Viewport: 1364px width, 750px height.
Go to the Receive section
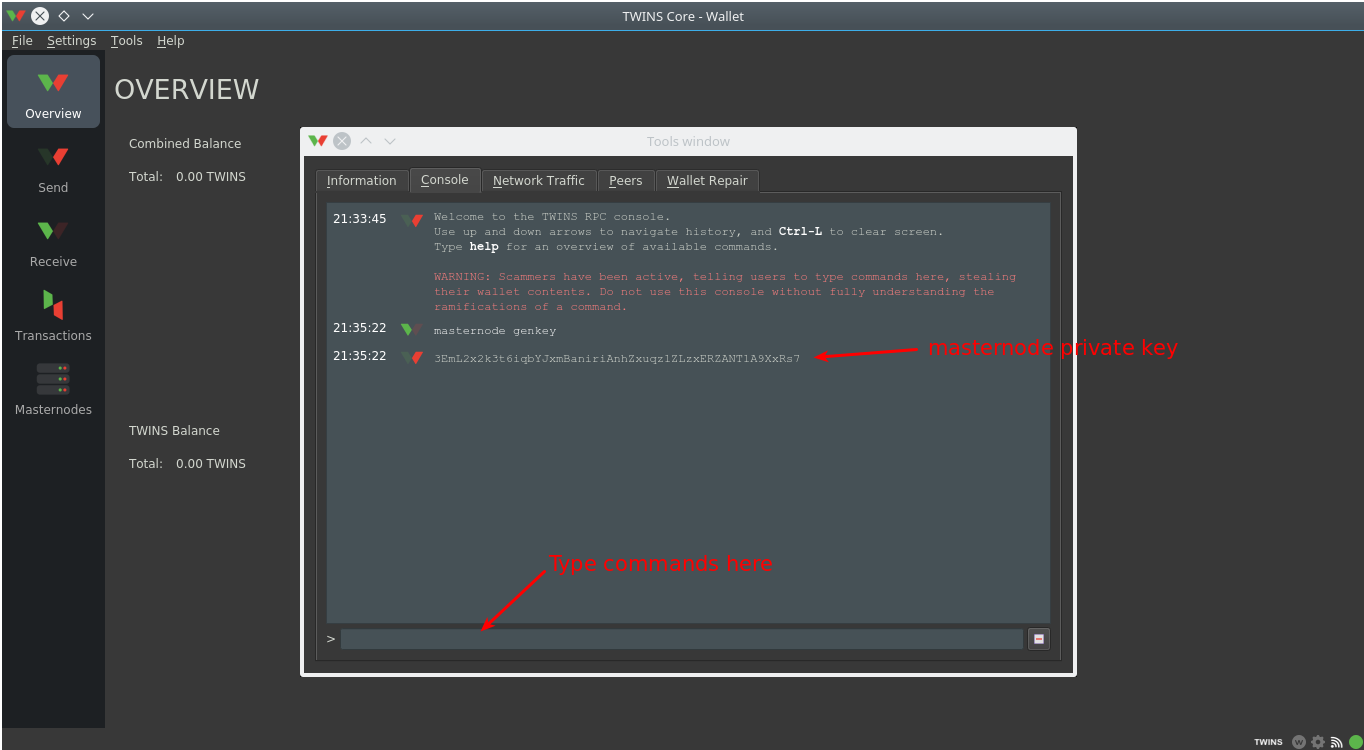tap(53, 242)
